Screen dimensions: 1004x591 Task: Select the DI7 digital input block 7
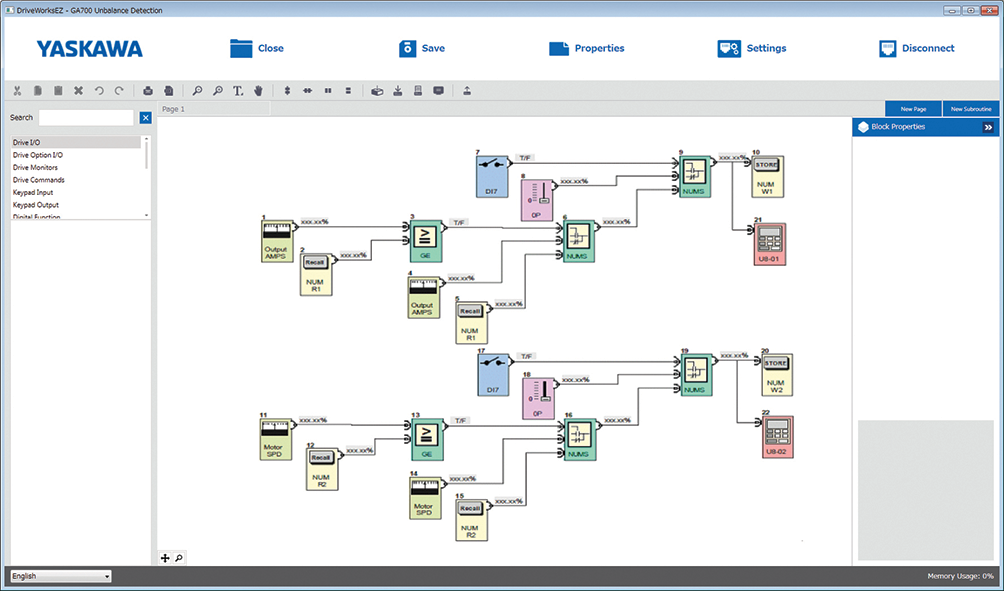491,175
